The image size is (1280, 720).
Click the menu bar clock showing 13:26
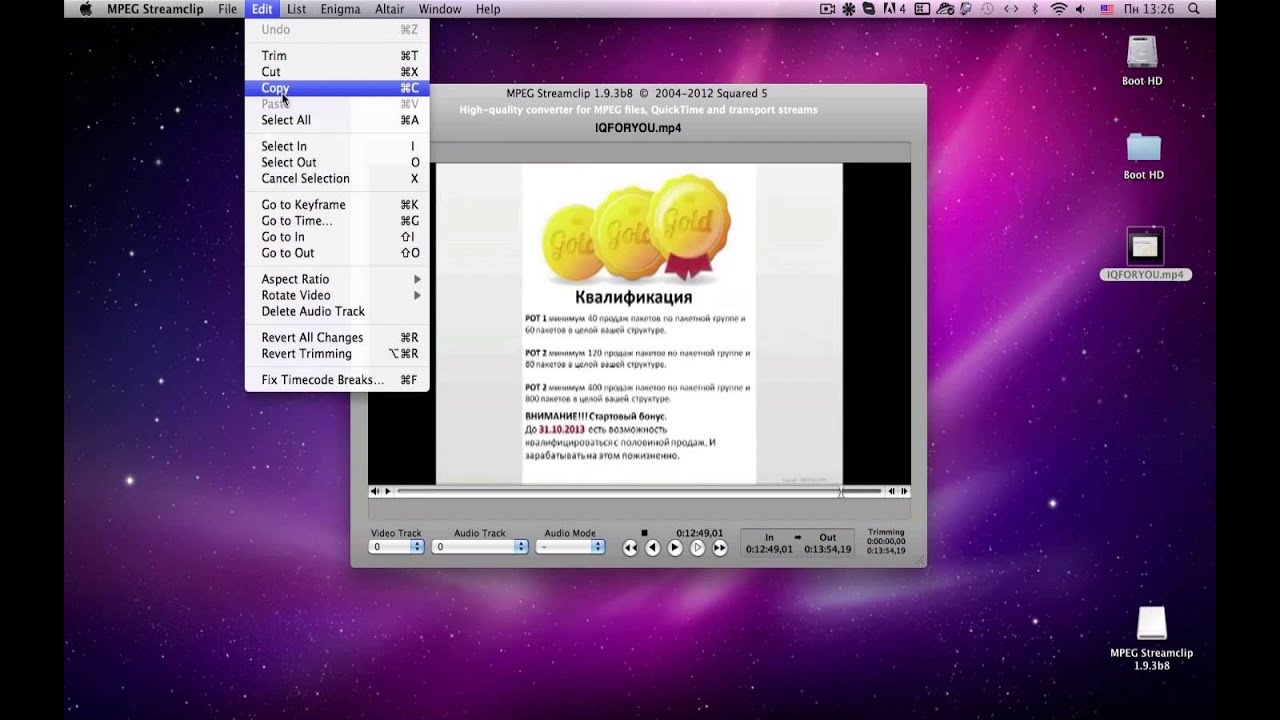click(1151, 9)
